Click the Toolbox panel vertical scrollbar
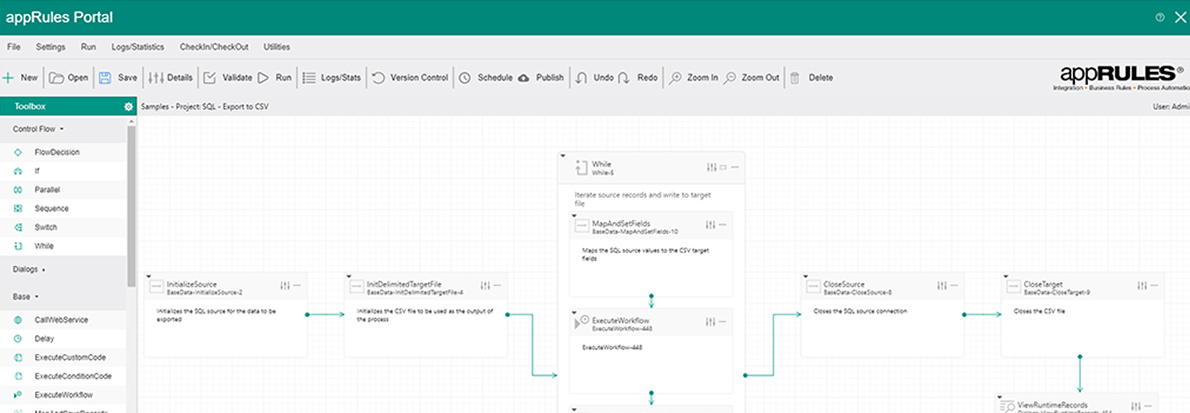This screenshot has width=1190, height=413. [x=131, y=206]
